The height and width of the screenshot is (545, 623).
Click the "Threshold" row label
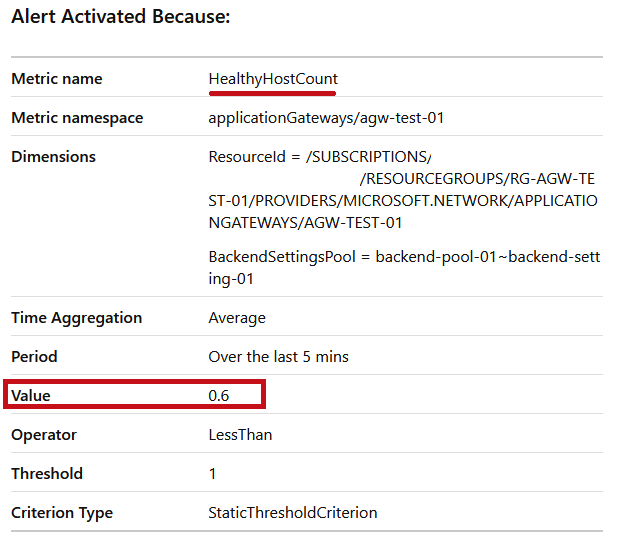pyautogui.click(x=47, y=474)
